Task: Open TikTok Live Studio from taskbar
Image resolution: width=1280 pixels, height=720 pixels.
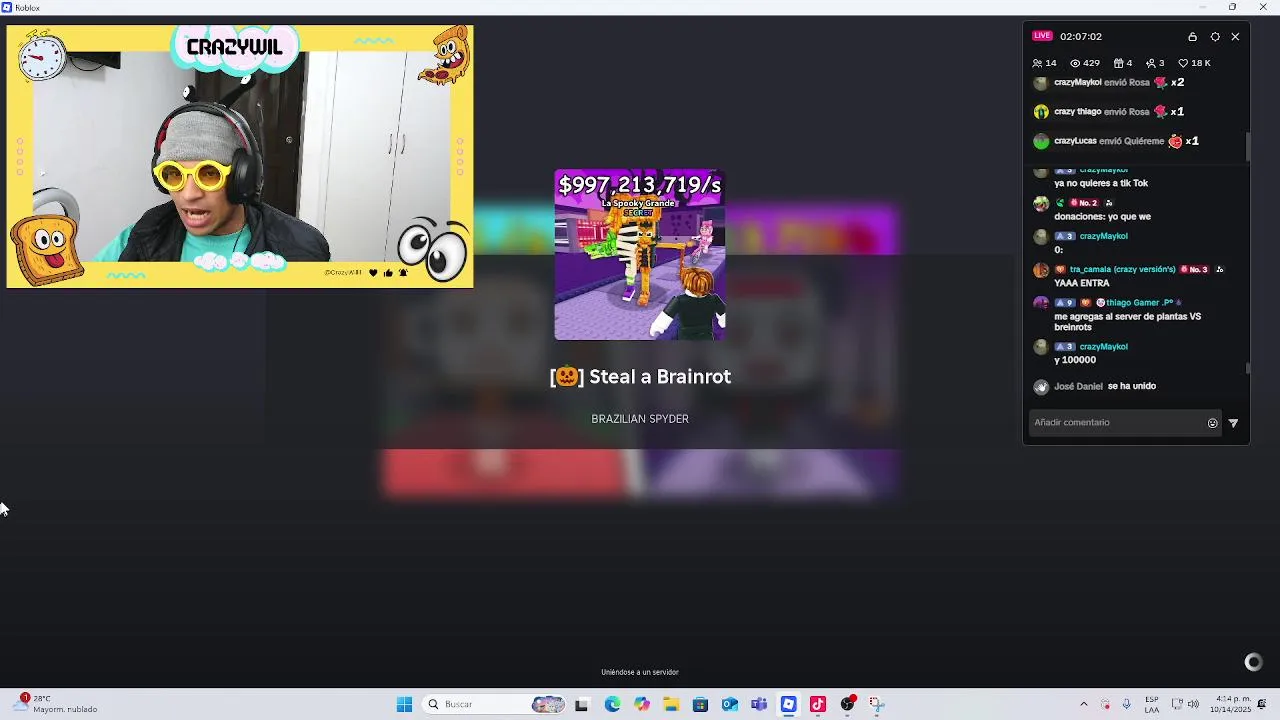Action: click(818, 704)
